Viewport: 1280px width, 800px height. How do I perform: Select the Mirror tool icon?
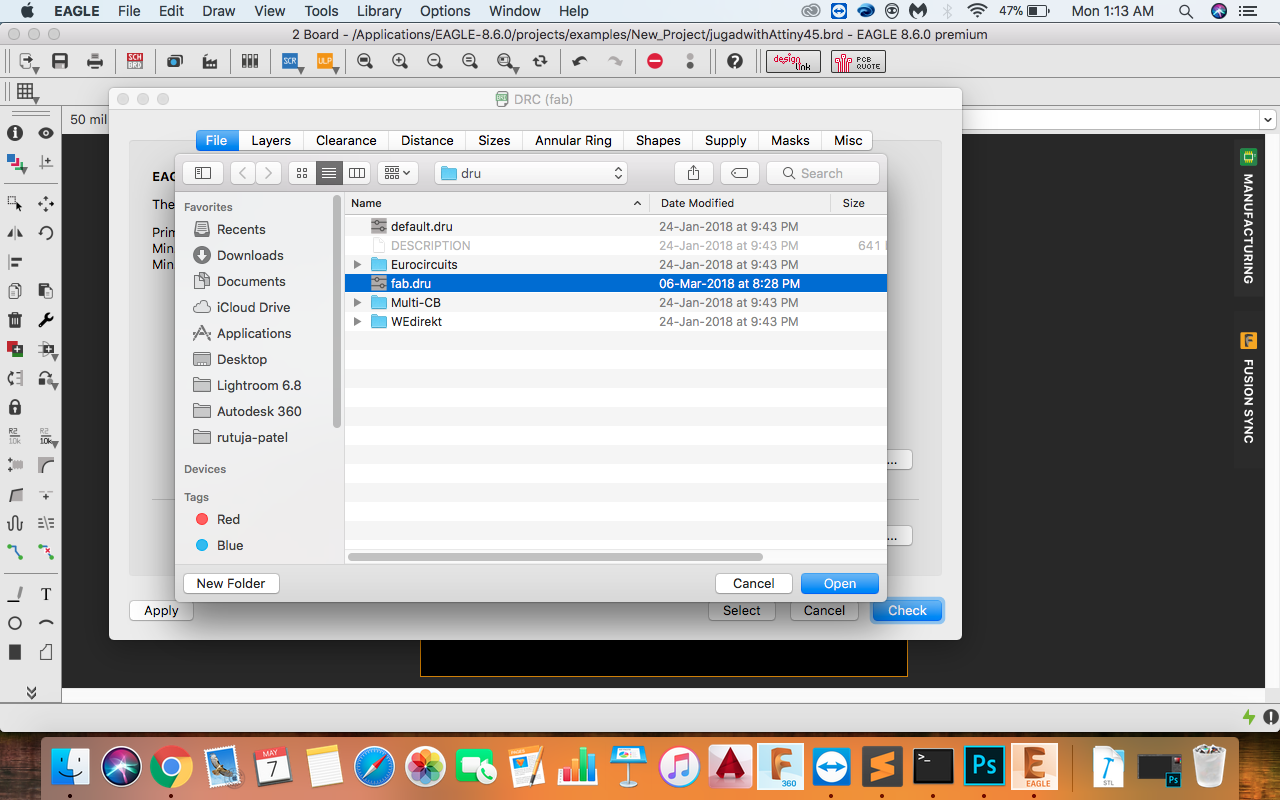(x=15, y=233)
